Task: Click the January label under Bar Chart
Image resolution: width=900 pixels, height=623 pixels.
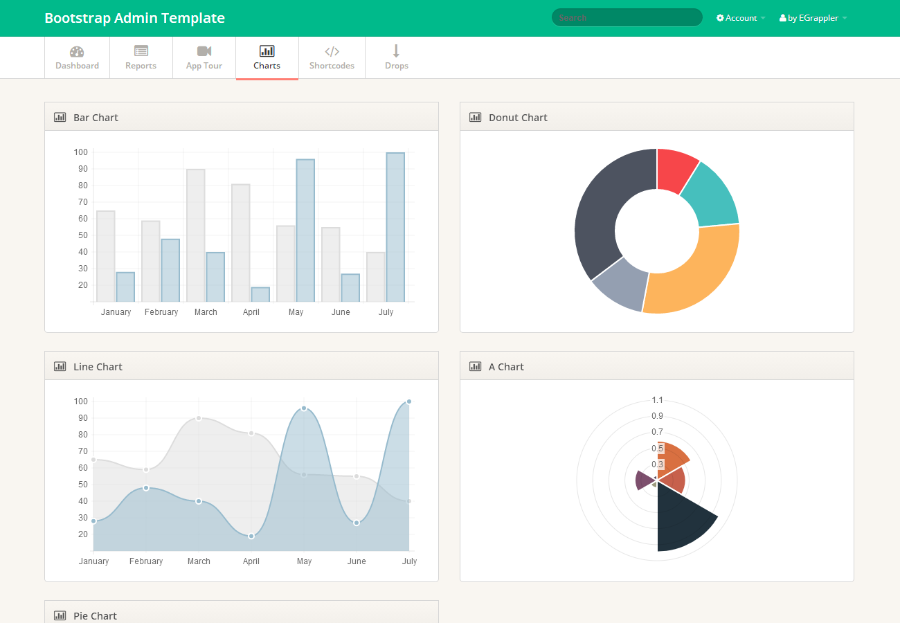Action: pos(116,312)
